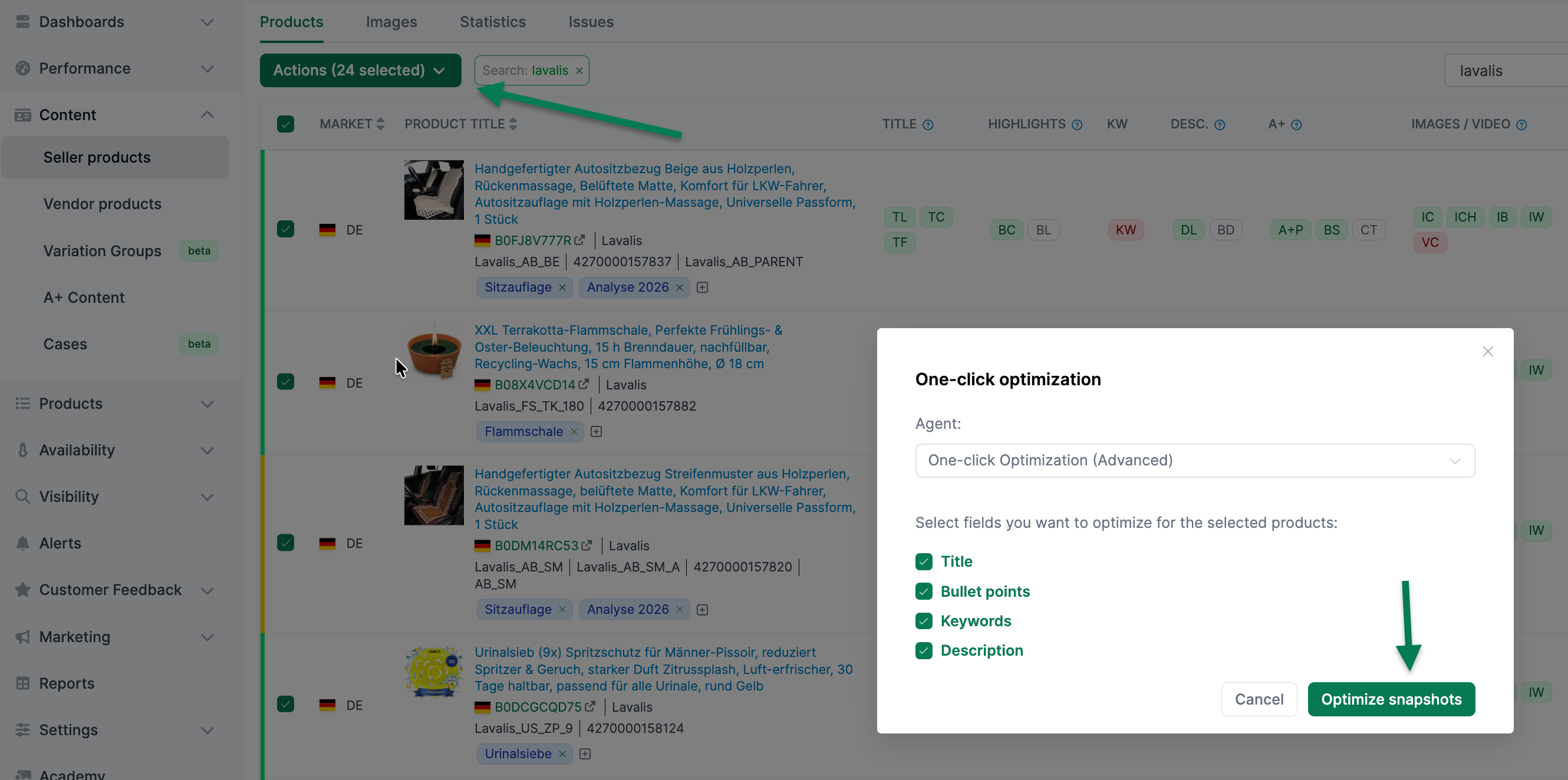
Task: Click the HIGHLIGHTS column info icon
Action: pos(1077,125)
